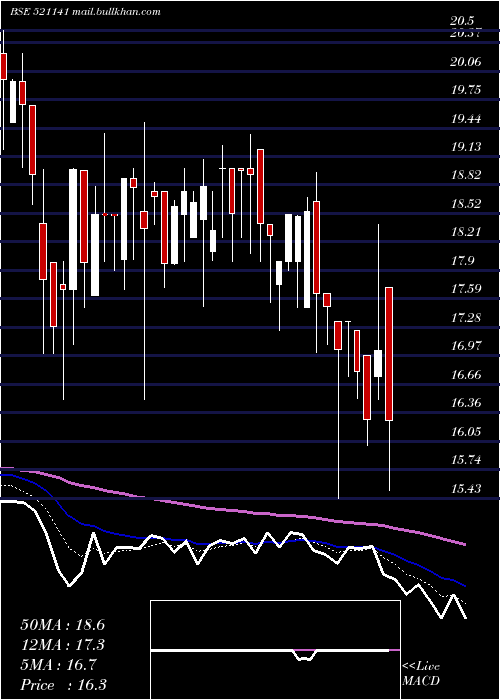Image resolution: width=500 pixels, height=700 pixels.
Task: Click the BSE 521141 mail.bullkhan.com header text
Action: 86,12
